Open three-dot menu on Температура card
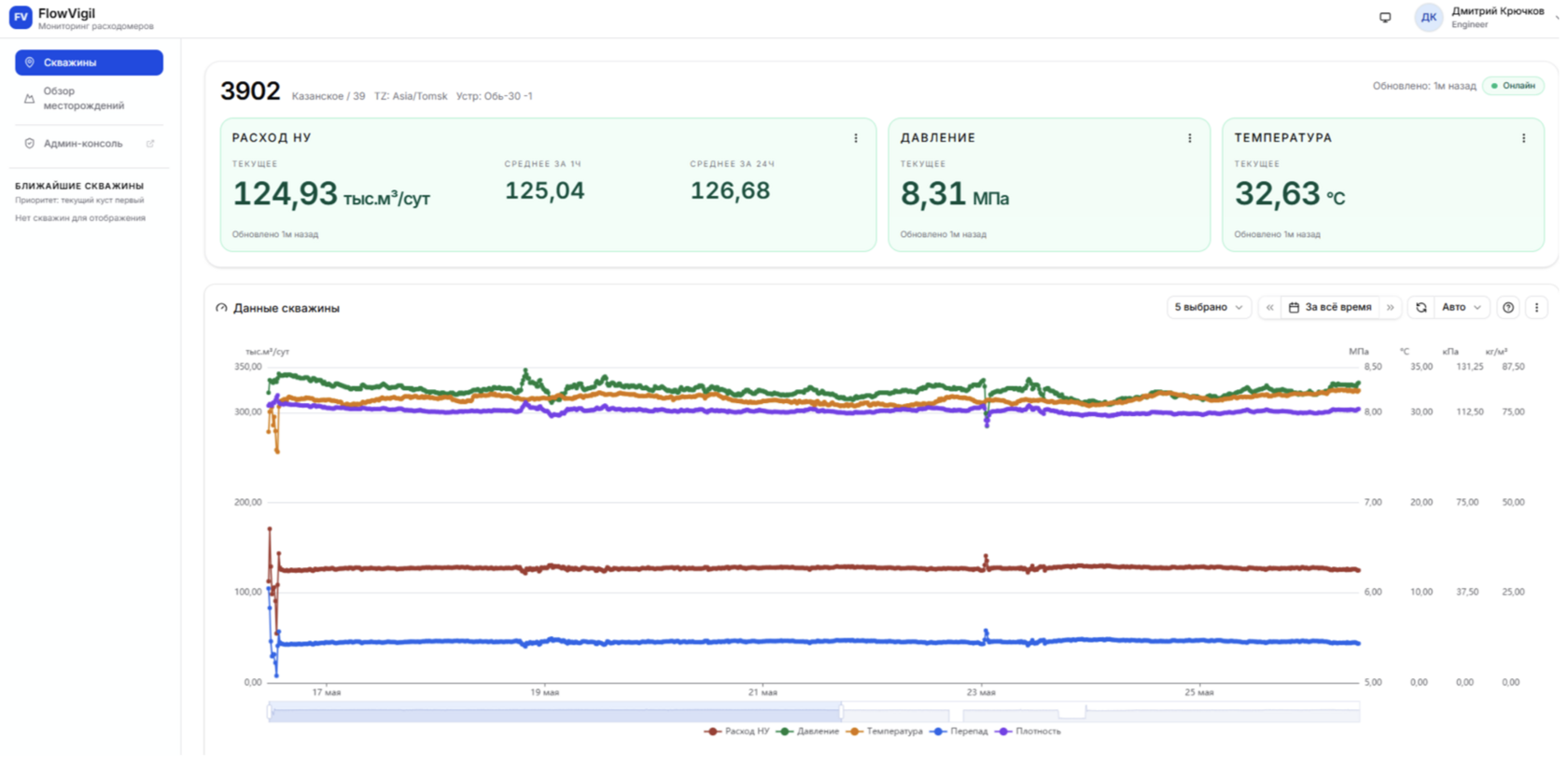This screenshot has width=1568, height=766. [1524, 138]
